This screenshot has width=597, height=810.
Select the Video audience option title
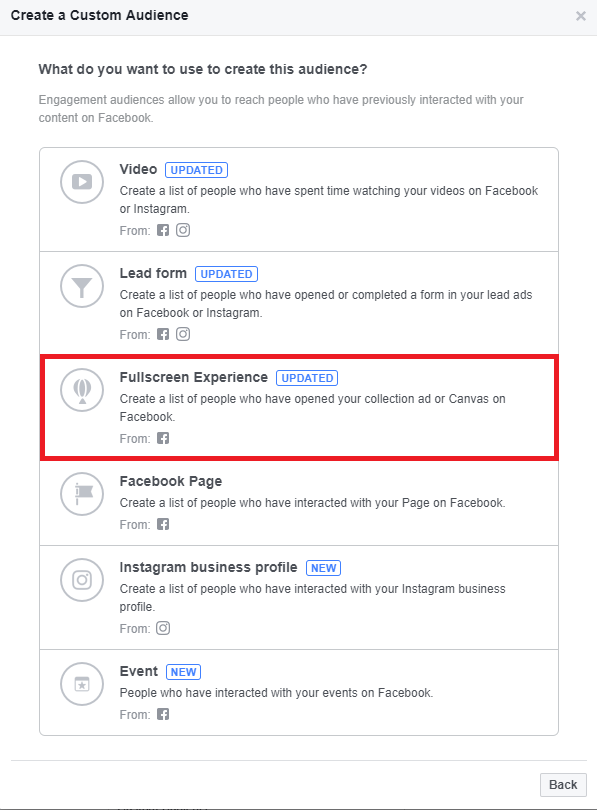[138, 169]
